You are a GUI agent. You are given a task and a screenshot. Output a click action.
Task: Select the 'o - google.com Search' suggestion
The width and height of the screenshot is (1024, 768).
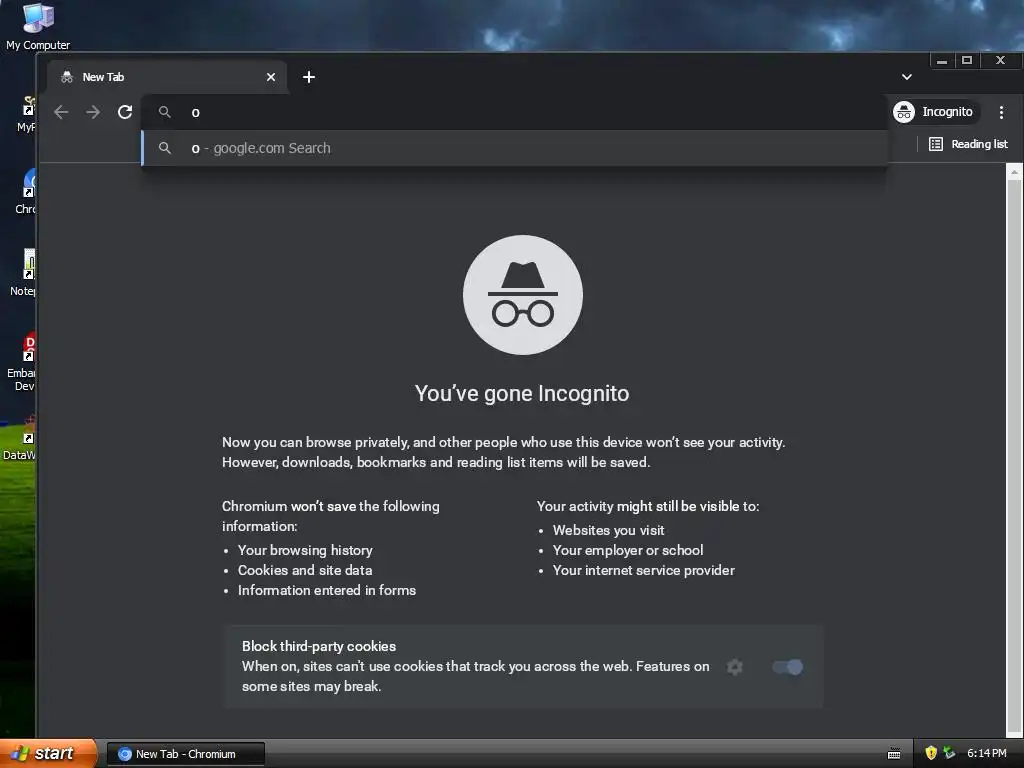(514, 148)
